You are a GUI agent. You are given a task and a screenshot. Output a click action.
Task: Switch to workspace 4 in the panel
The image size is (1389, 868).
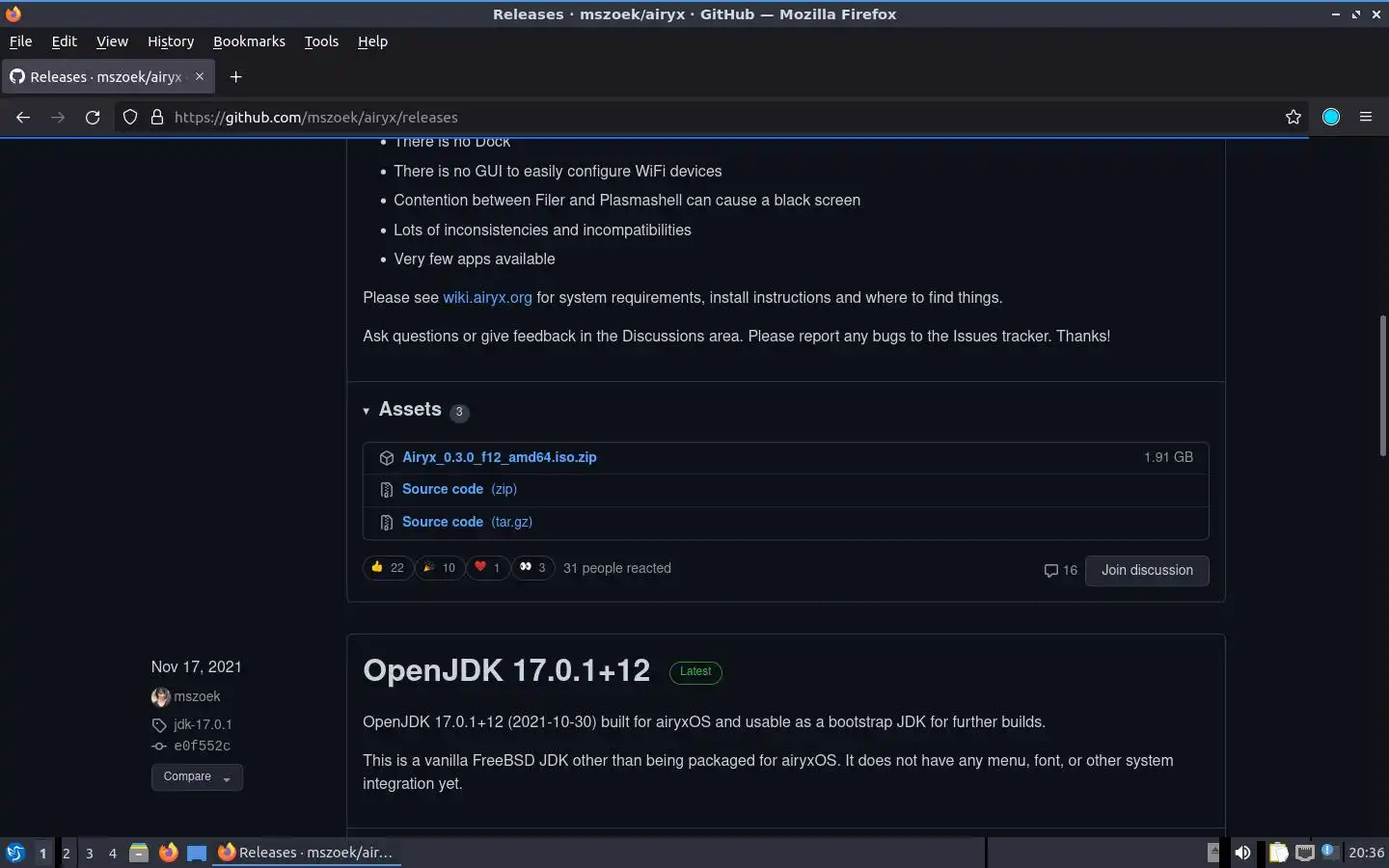pyautogui.click(x=112, y=853)
